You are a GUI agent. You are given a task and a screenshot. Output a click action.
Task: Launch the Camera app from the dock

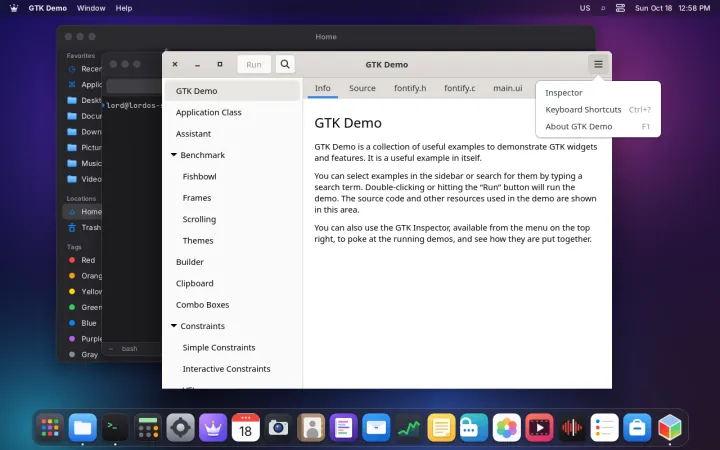point(278,428)
